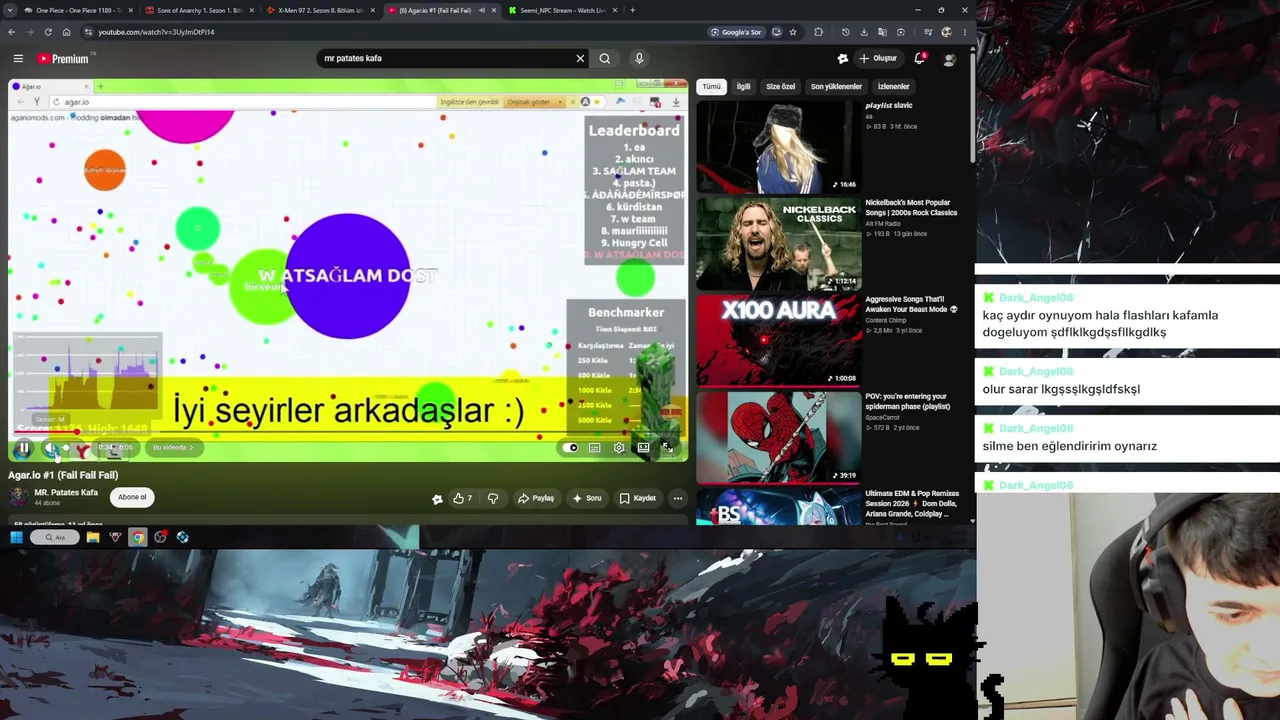The width and height of the screenshot is (1280, 720).
Task: Open the Windows Start menu
Action: tap(16, 537)
